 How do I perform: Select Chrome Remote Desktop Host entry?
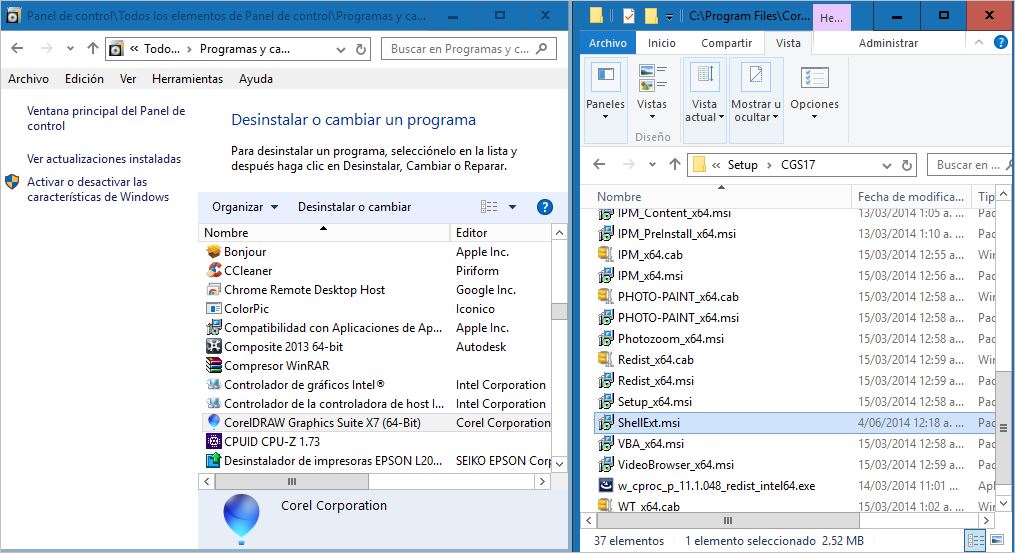[375, 290]
